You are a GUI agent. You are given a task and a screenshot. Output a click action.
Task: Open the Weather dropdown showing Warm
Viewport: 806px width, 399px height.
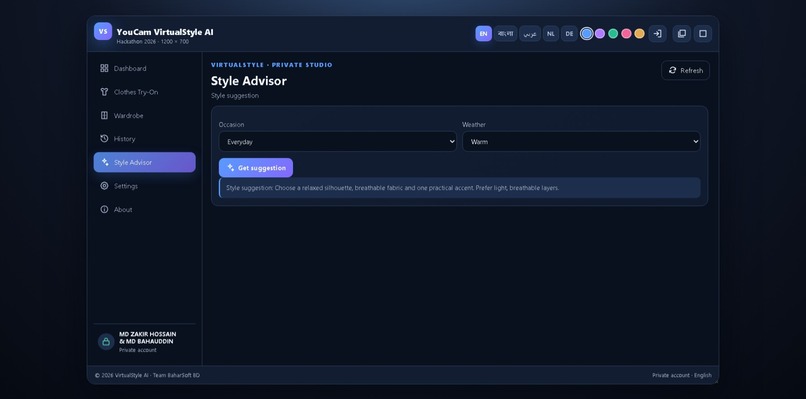click(x=581, y=141)
